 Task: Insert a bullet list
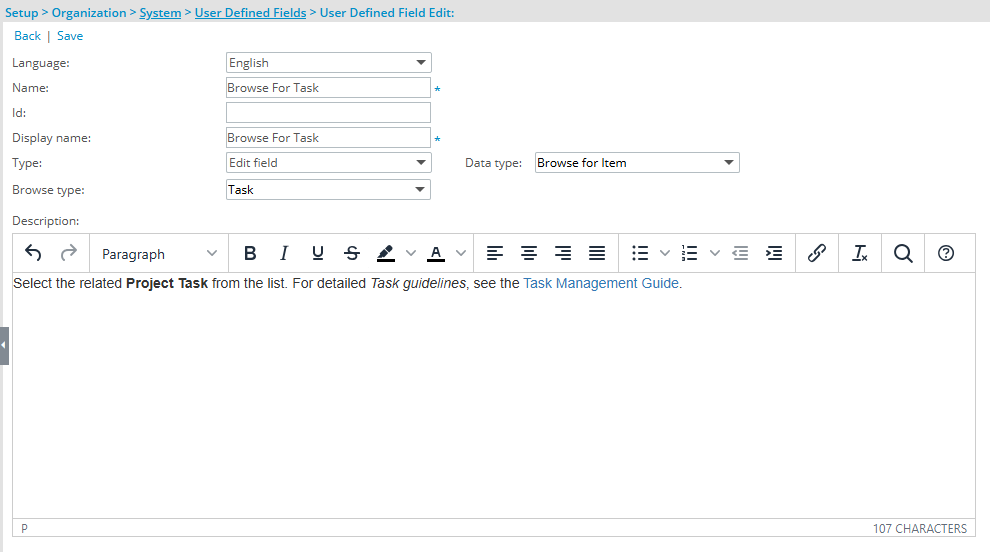click(641, 254)
